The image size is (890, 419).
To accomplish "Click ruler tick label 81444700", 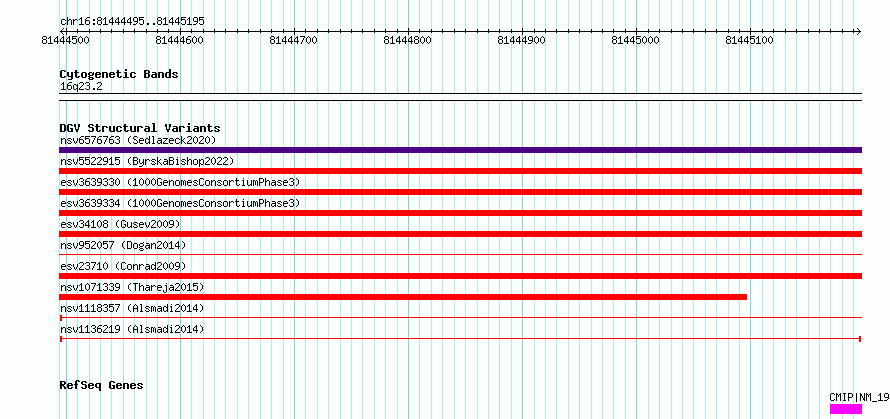I will [294, 40].
